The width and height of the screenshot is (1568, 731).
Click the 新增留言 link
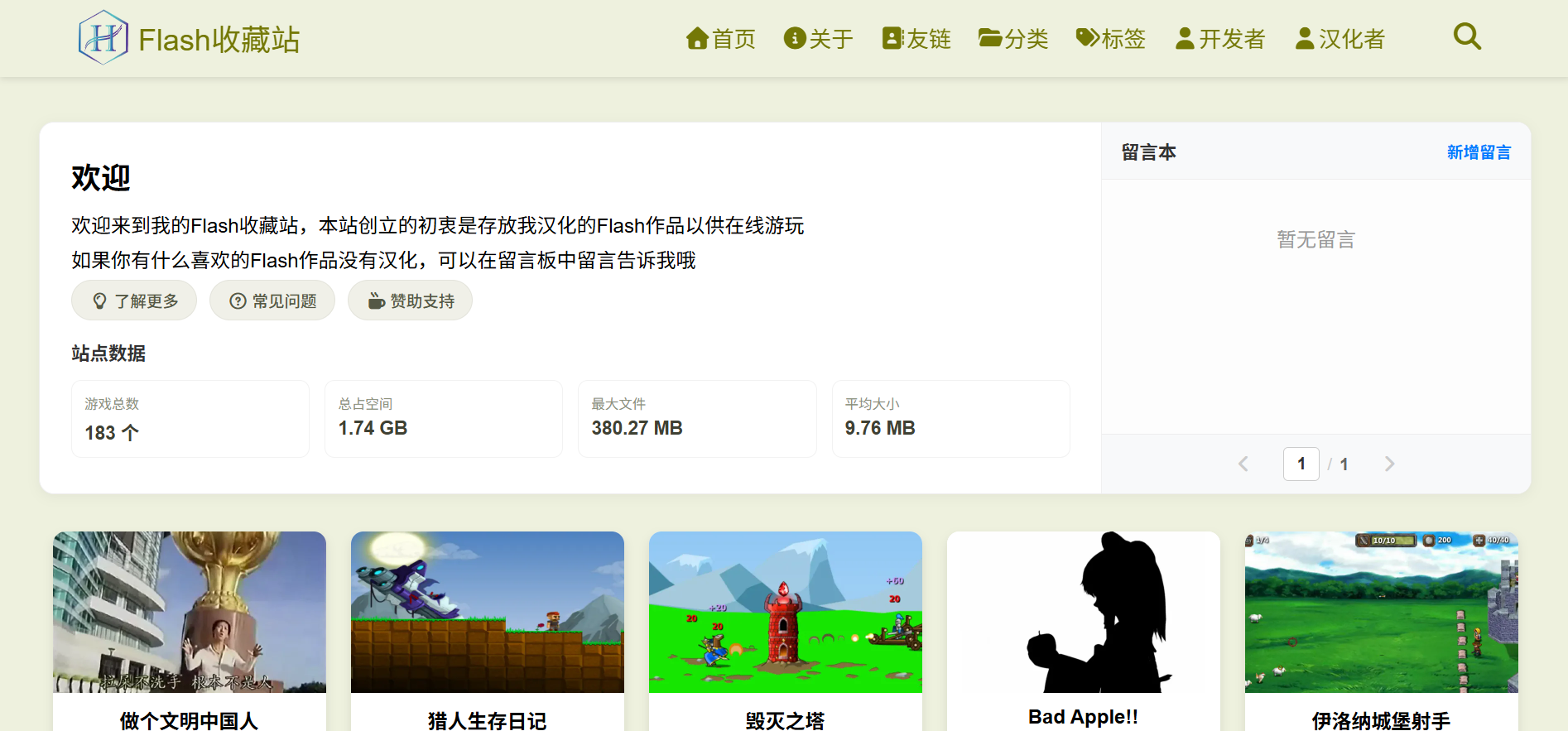pos(1479,152)
